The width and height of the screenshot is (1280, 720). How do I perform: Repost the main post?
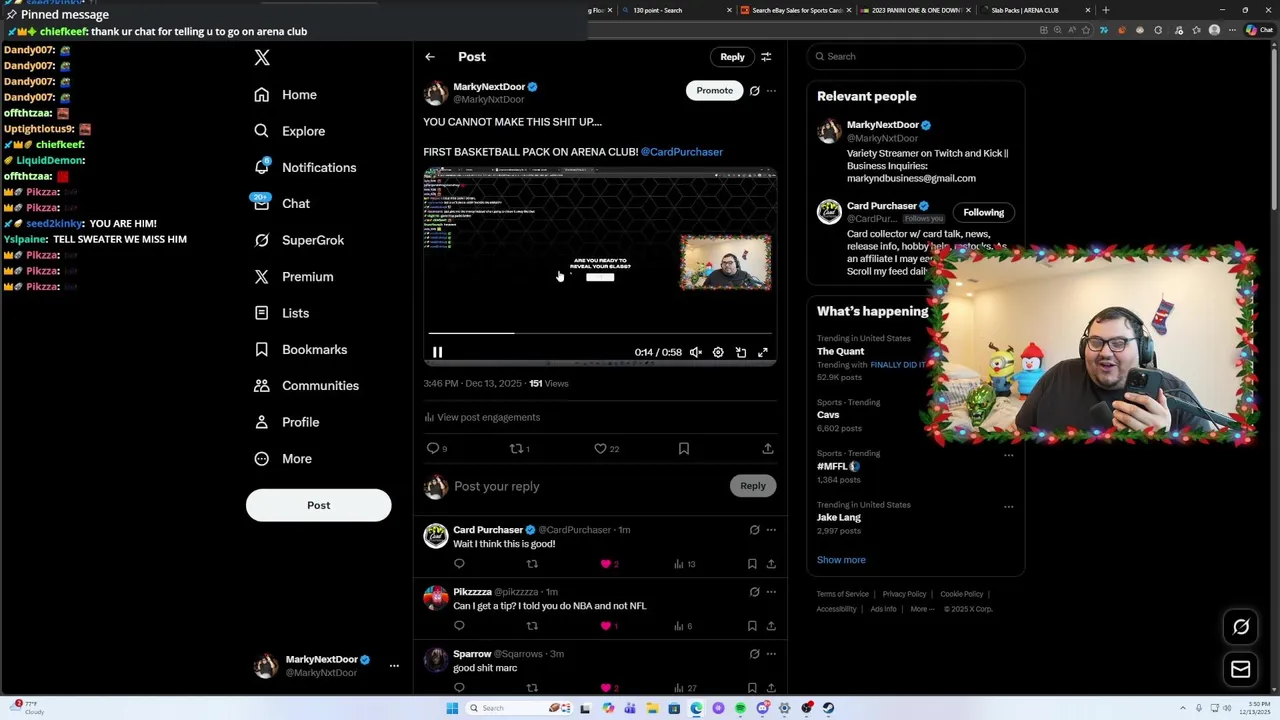click(x=517, y=449)
